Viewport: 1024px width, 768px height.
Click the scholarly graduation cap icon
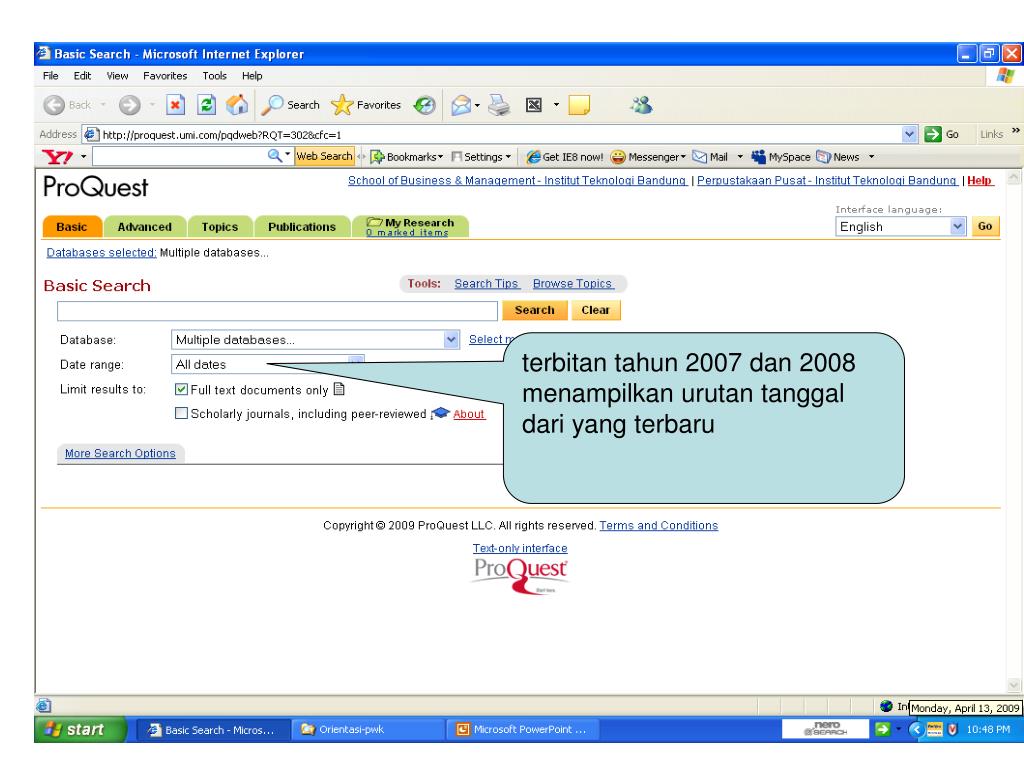coord(441,413)
